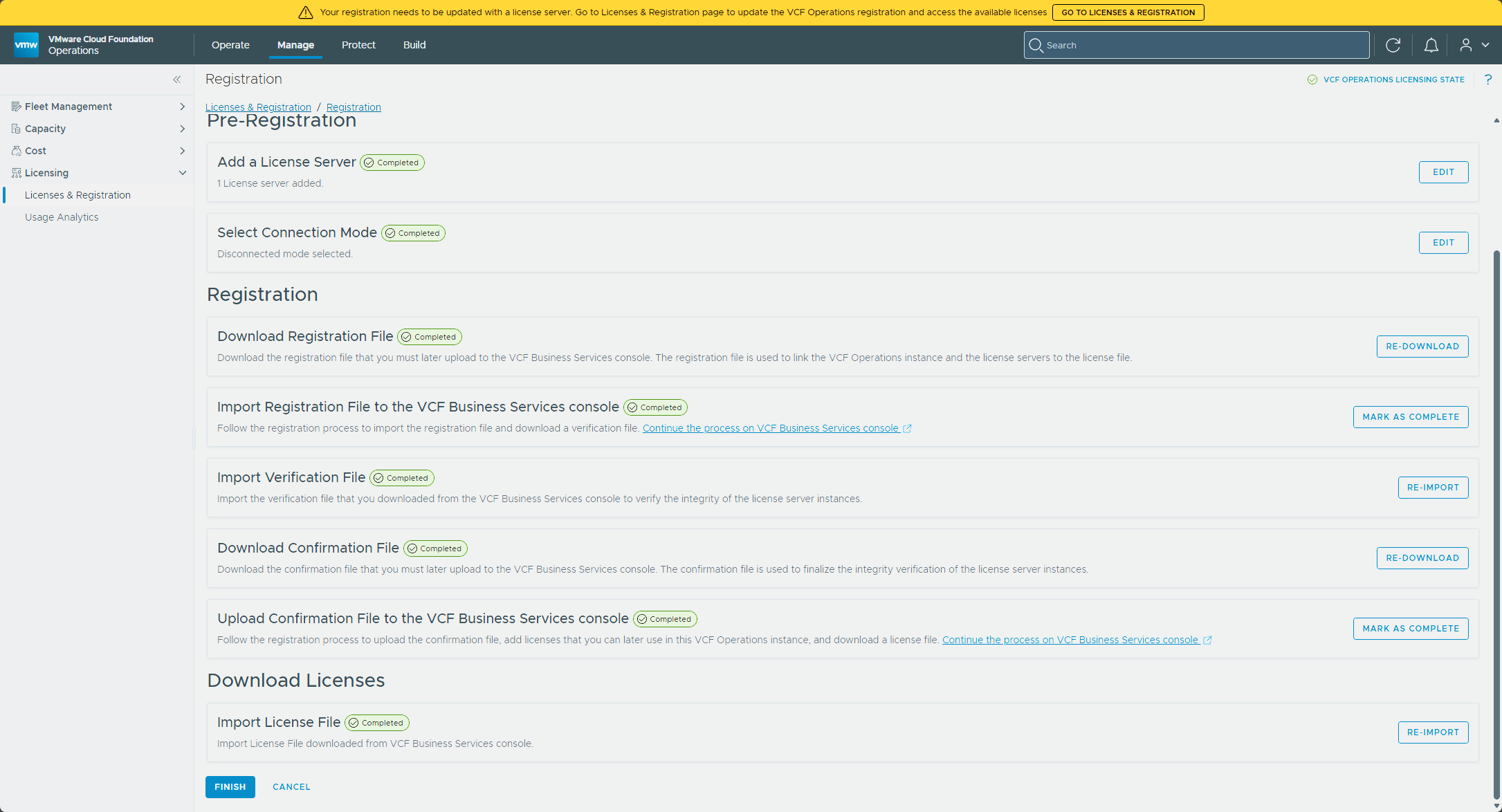
Task: Click Re-Download for Download Confirmation File
Action: click(x=1422, y=558)
